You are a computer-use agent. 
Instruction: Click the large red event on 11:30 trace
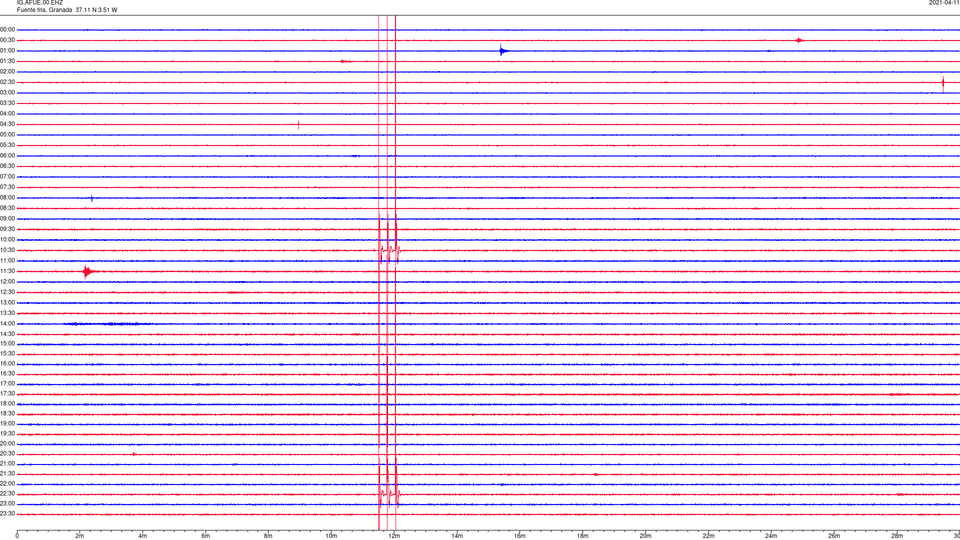(89, 271)
